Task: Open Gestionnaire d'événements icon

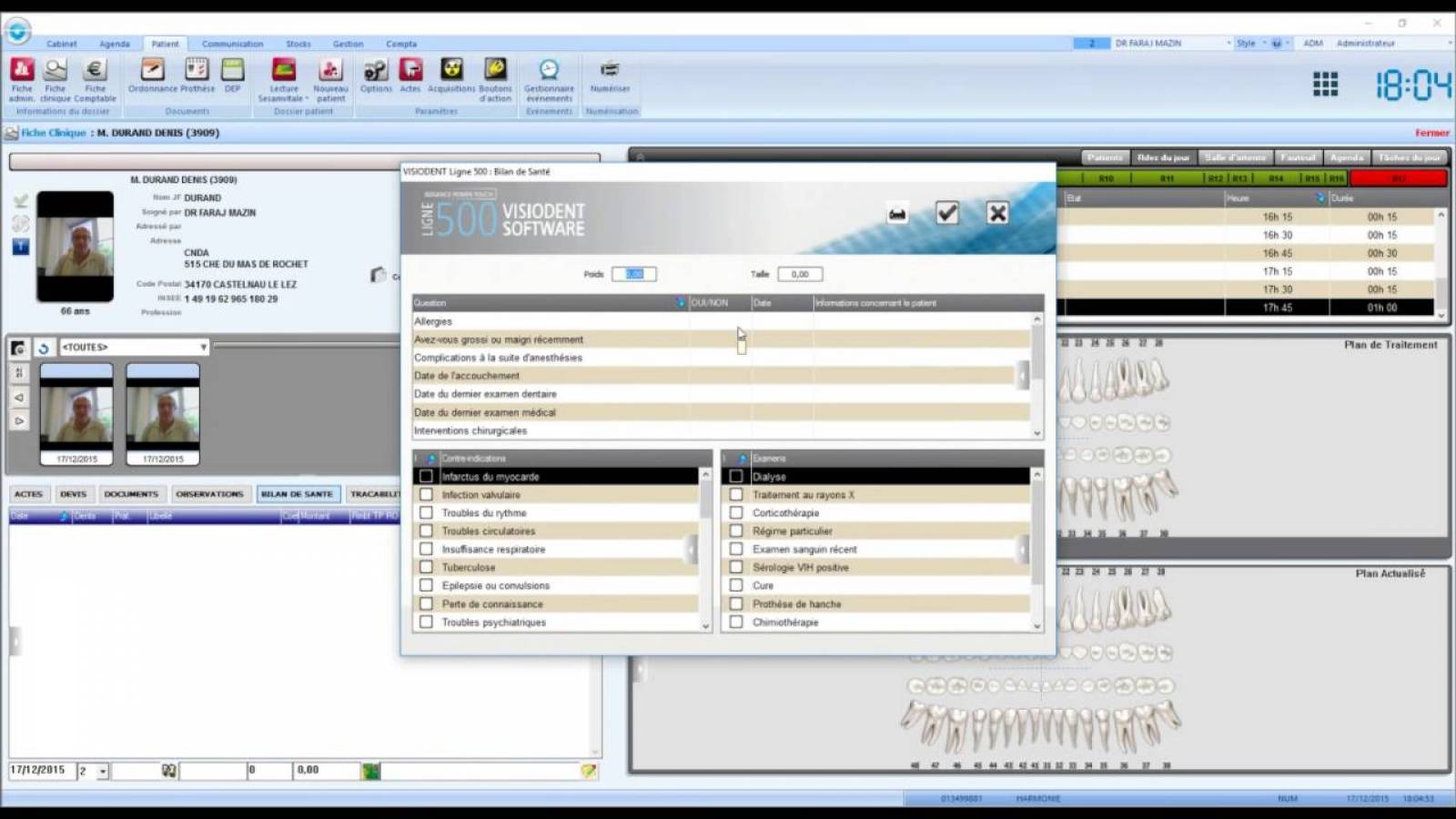Action: 549,71
